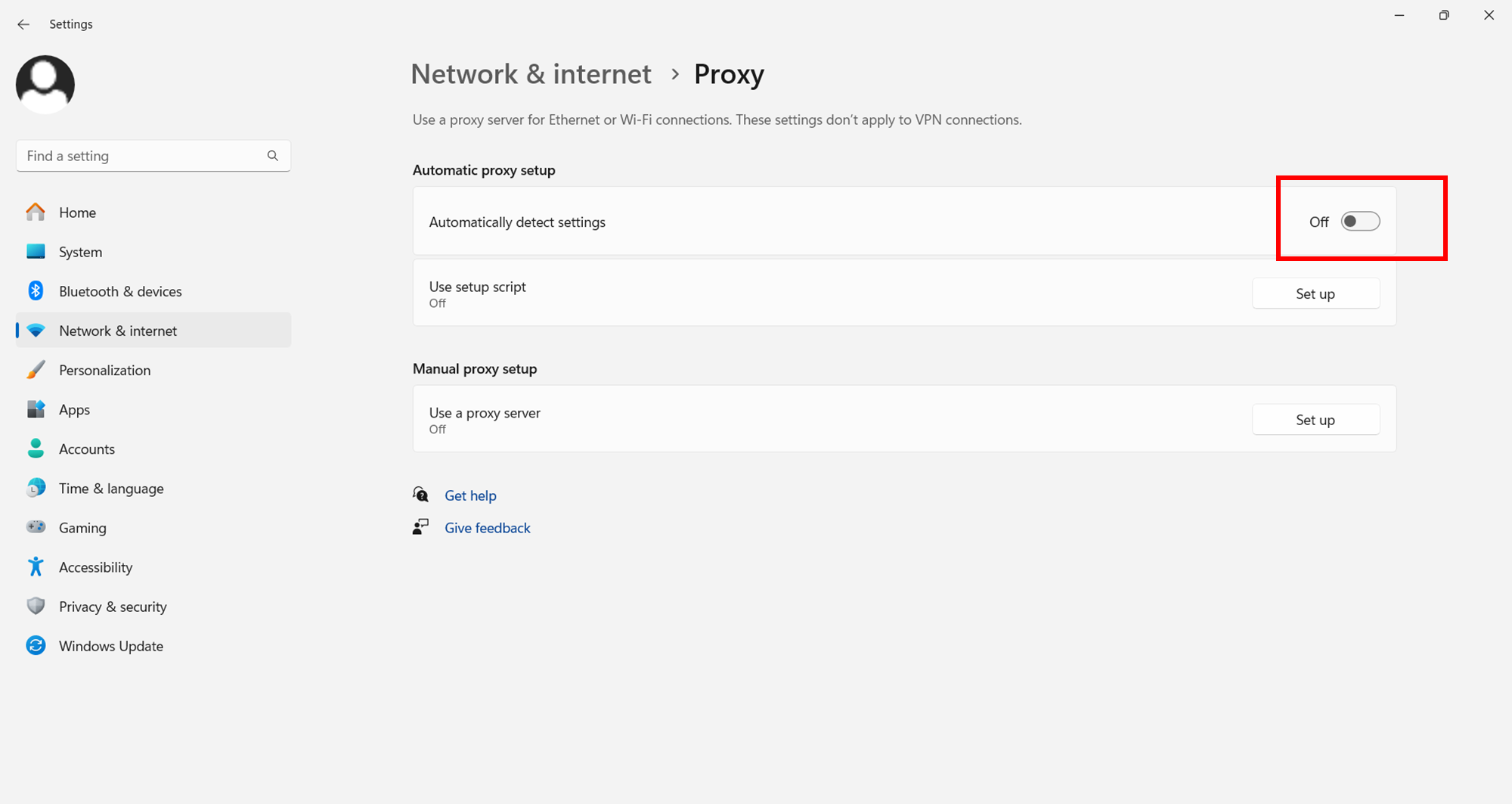Viewport: 1512px width, 804px height.
Task: Click the user profile avatar
Action: [45, 84]
